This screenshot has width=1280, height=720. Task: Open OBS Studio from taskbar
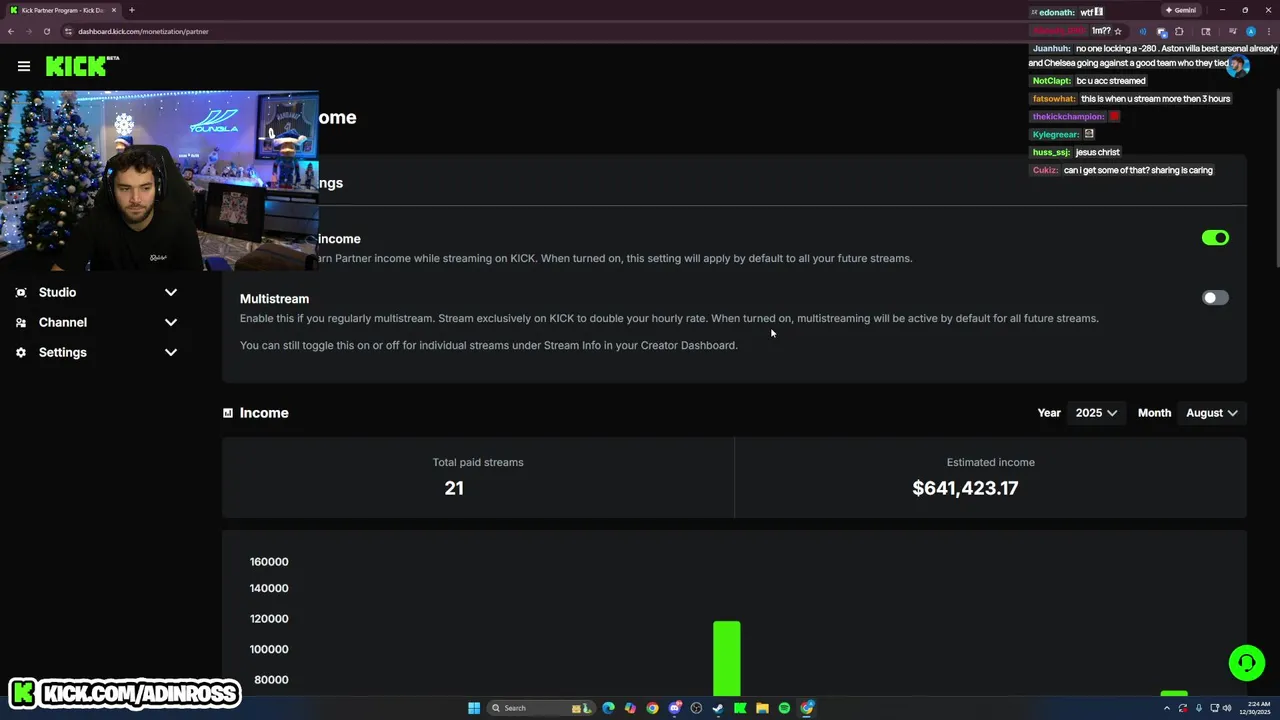(x=696, y=708)
